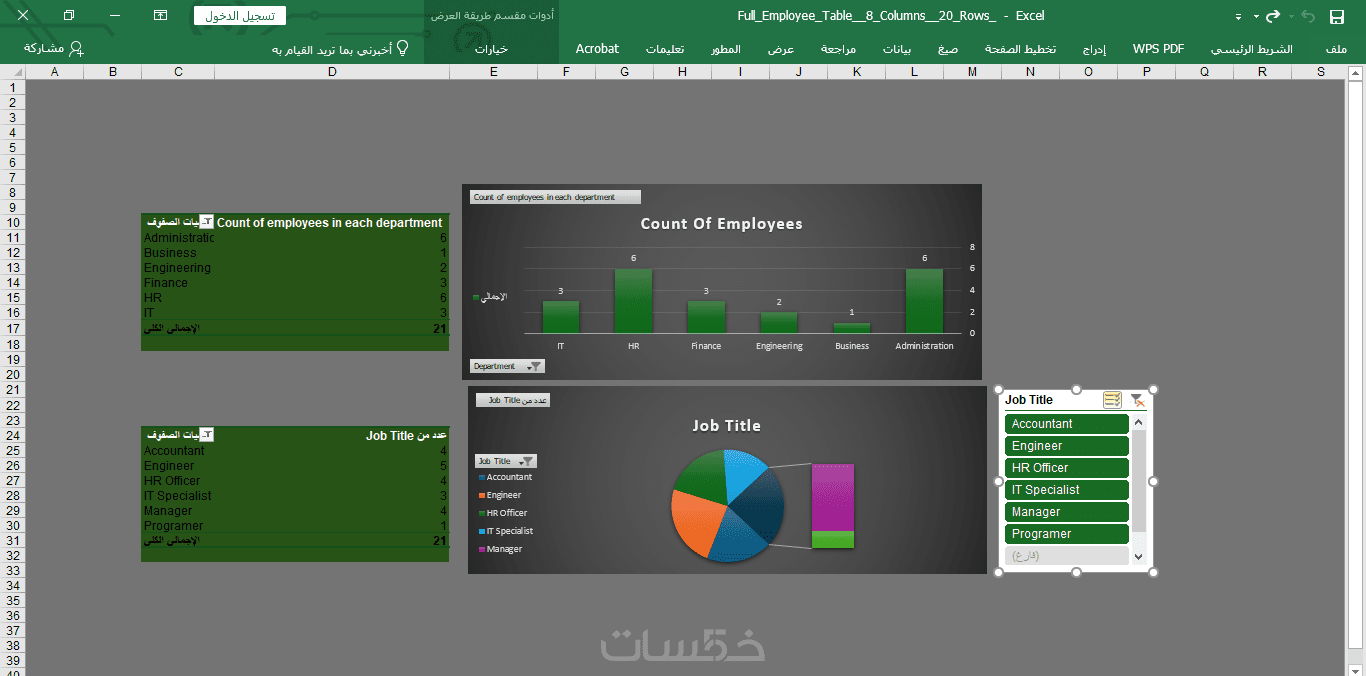Open the Help tab (تعليمات)
The width and height of the screenshot is (1366, 676).
[x=664, y=49]
